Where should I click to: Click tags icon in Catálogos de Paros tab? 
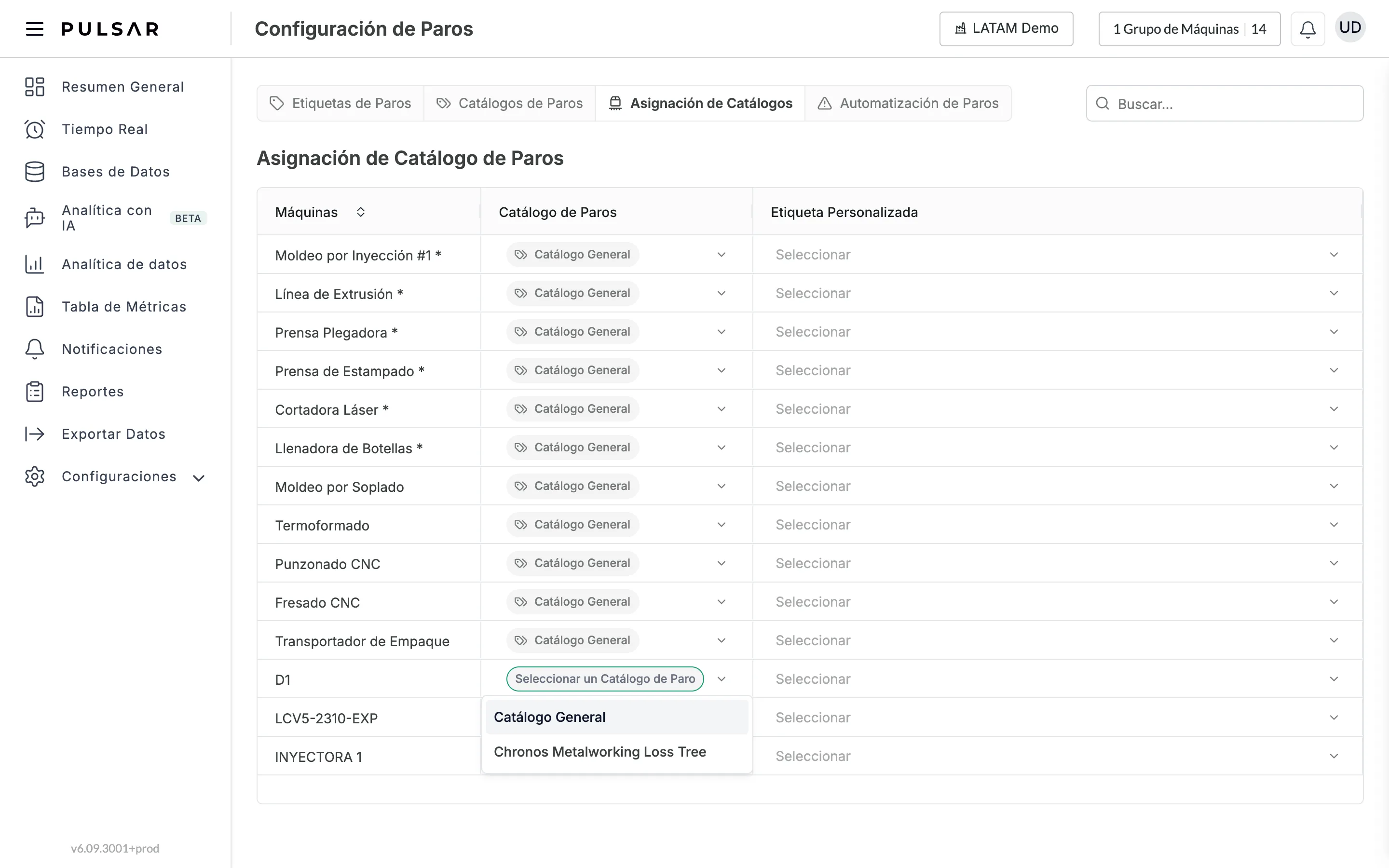point(443,103)
